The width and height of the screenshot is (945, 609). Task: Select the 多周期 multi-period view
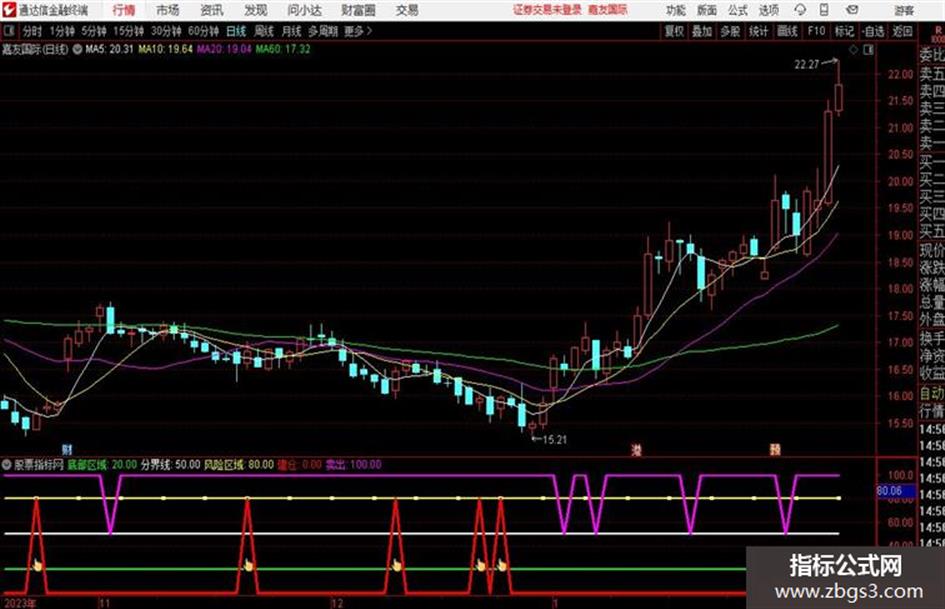323,31
